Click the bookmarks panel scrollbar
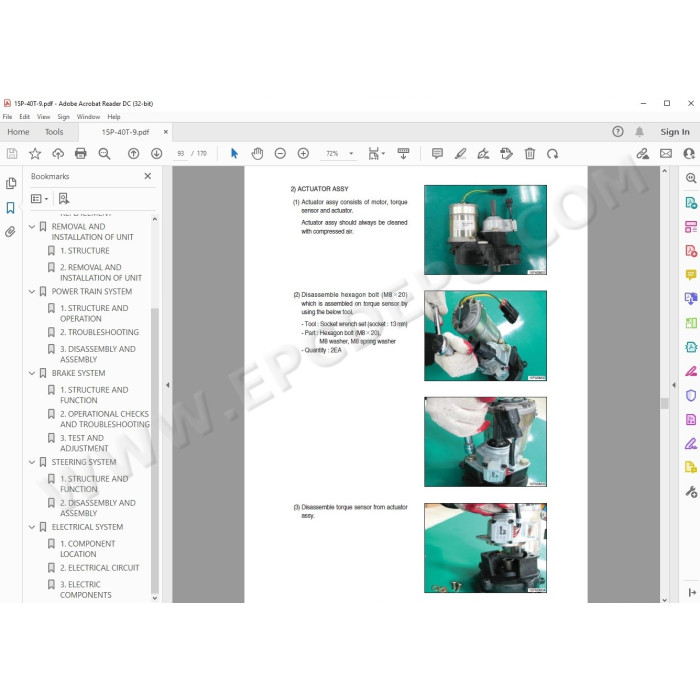The width and height of the screenshot is (700, 700). coord(155,451)
